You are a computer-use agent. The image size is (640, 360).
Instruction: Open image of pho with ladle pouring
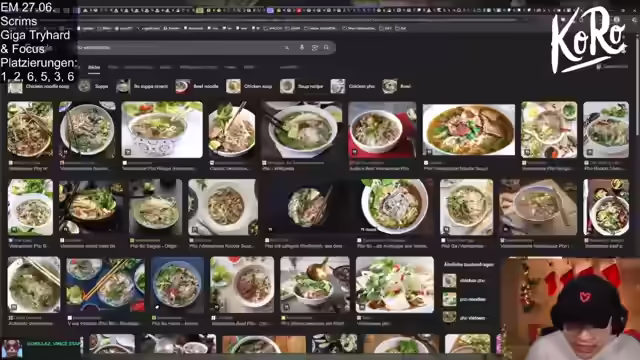tap(315, 284)
